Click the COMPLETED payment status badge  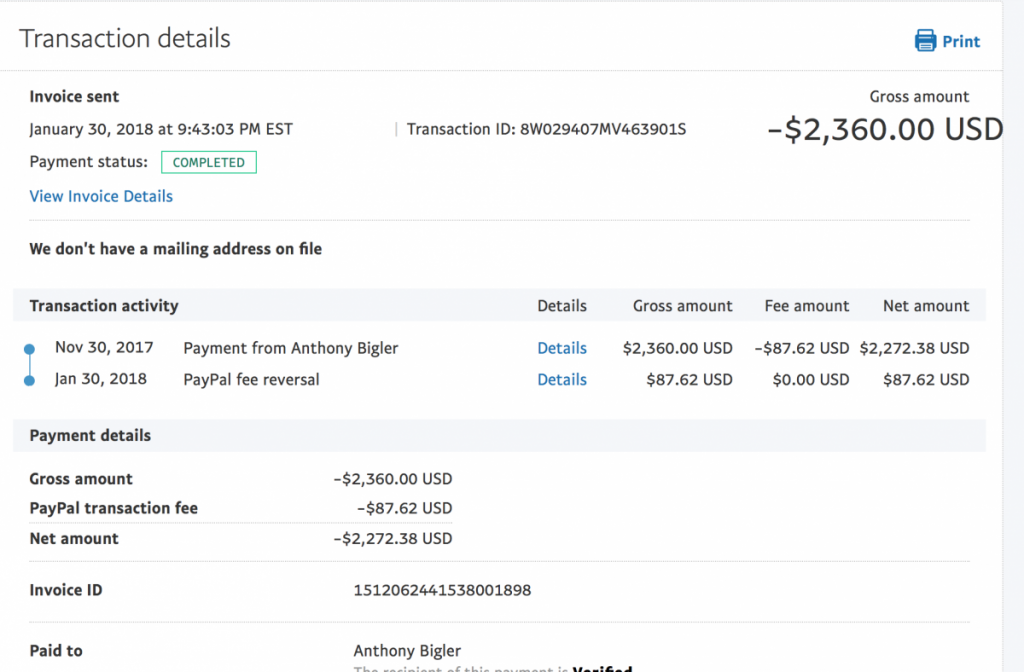tap(209, 163)
